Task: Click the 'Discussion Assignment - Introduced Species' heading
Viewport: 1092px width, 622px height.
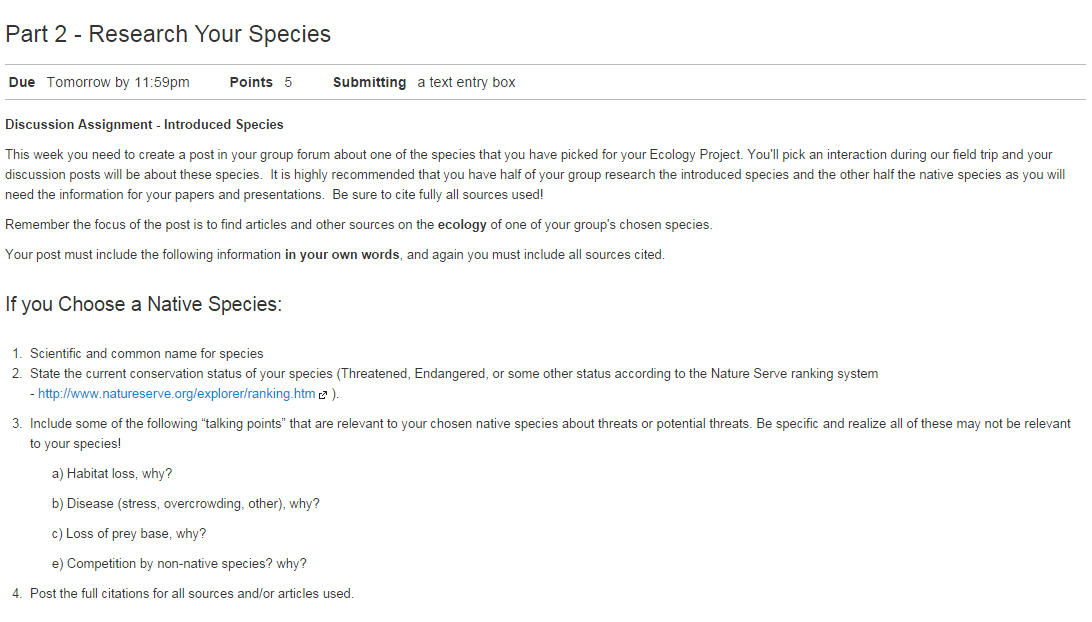Action: click(144, 125)
